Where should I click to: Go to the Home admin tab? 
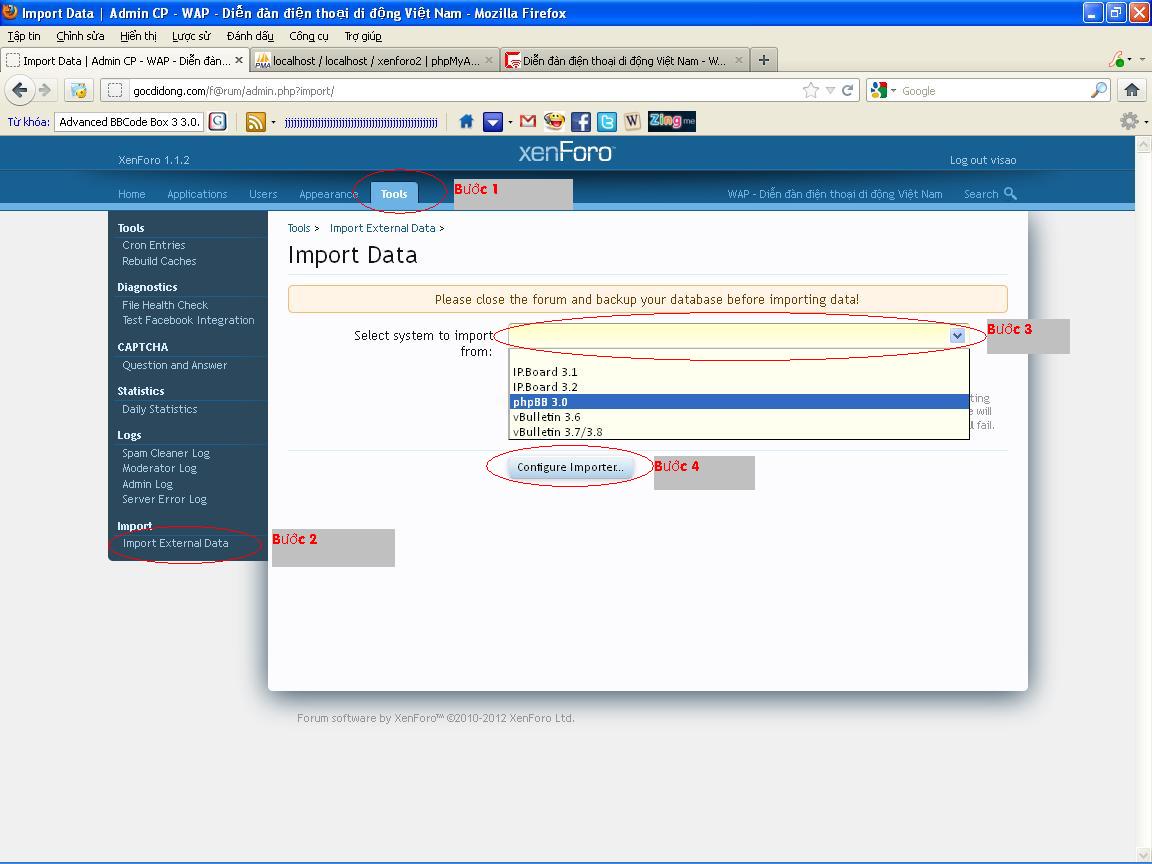132,194
